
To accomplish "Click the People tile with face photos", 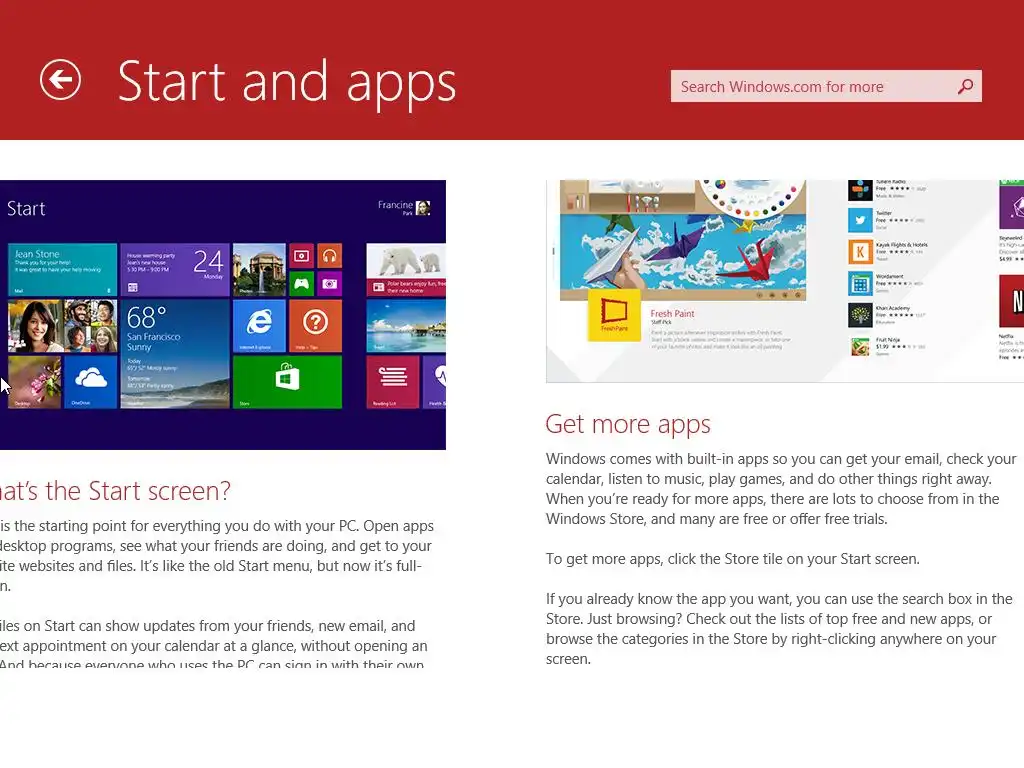I will click(63, 326).
